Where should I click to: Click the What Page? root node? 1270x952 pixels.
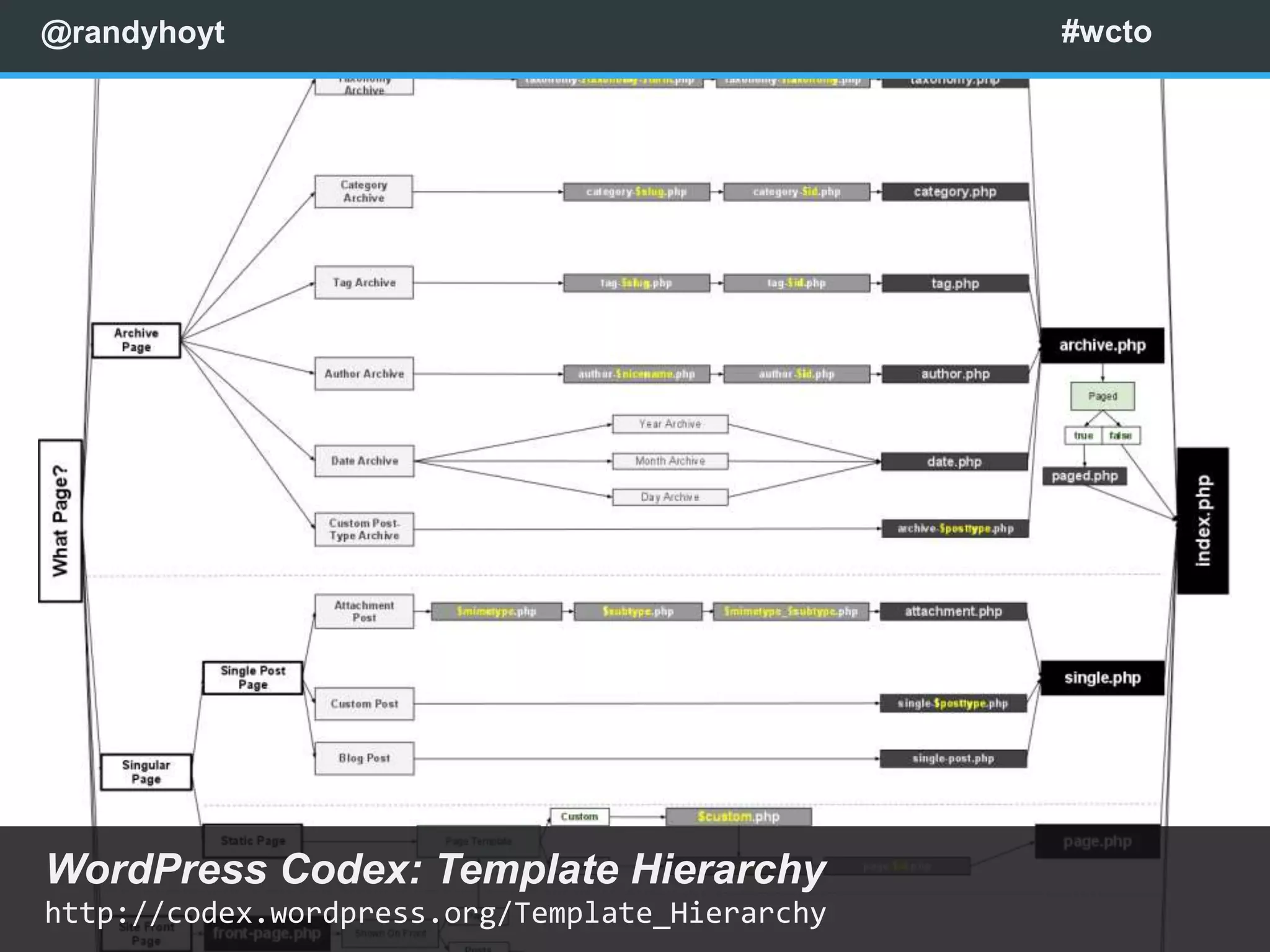coord(60,521)
